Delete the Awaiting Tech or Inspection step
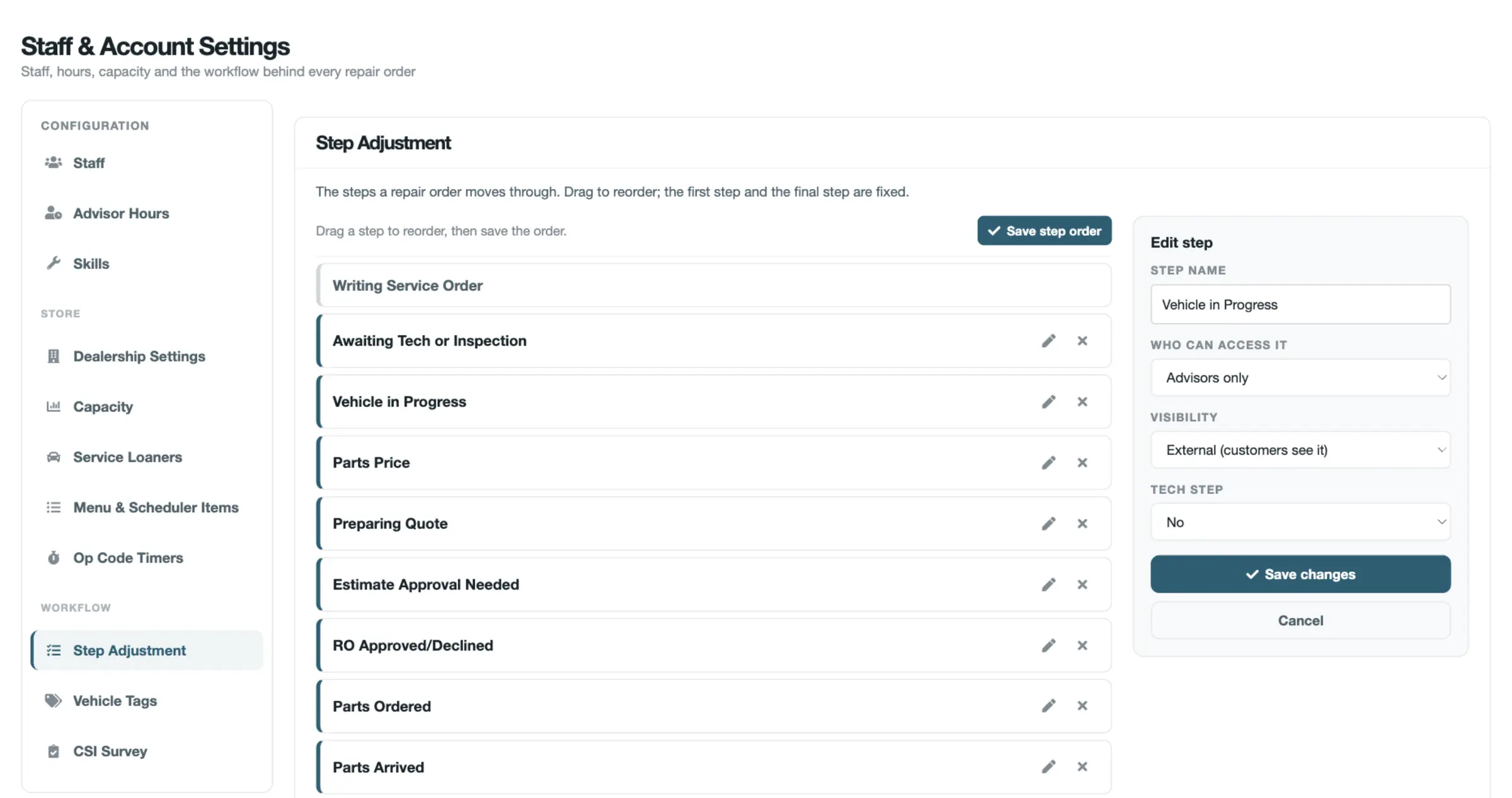 (x=1082, y=341)
